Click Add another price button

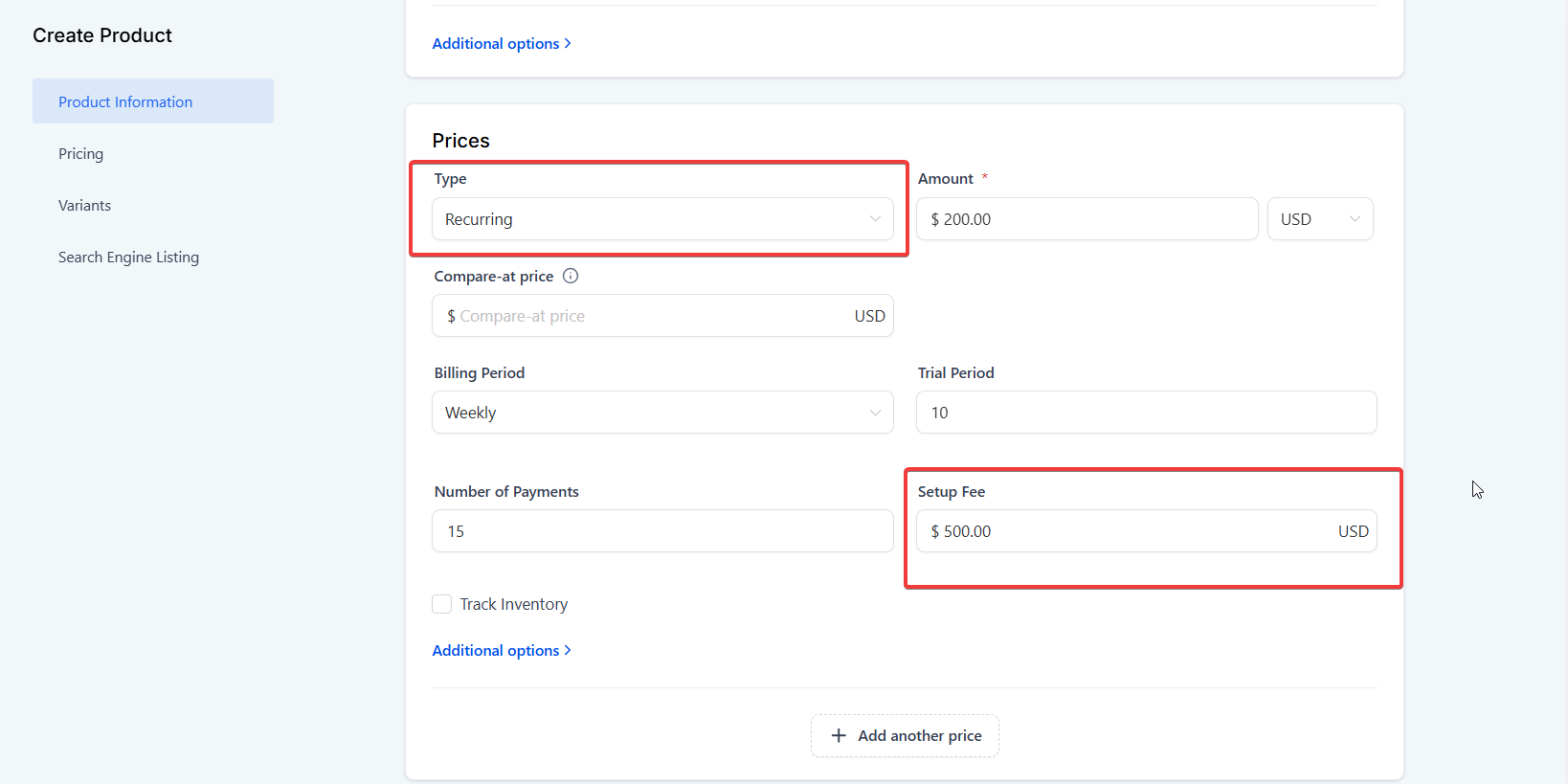point(905,735)
